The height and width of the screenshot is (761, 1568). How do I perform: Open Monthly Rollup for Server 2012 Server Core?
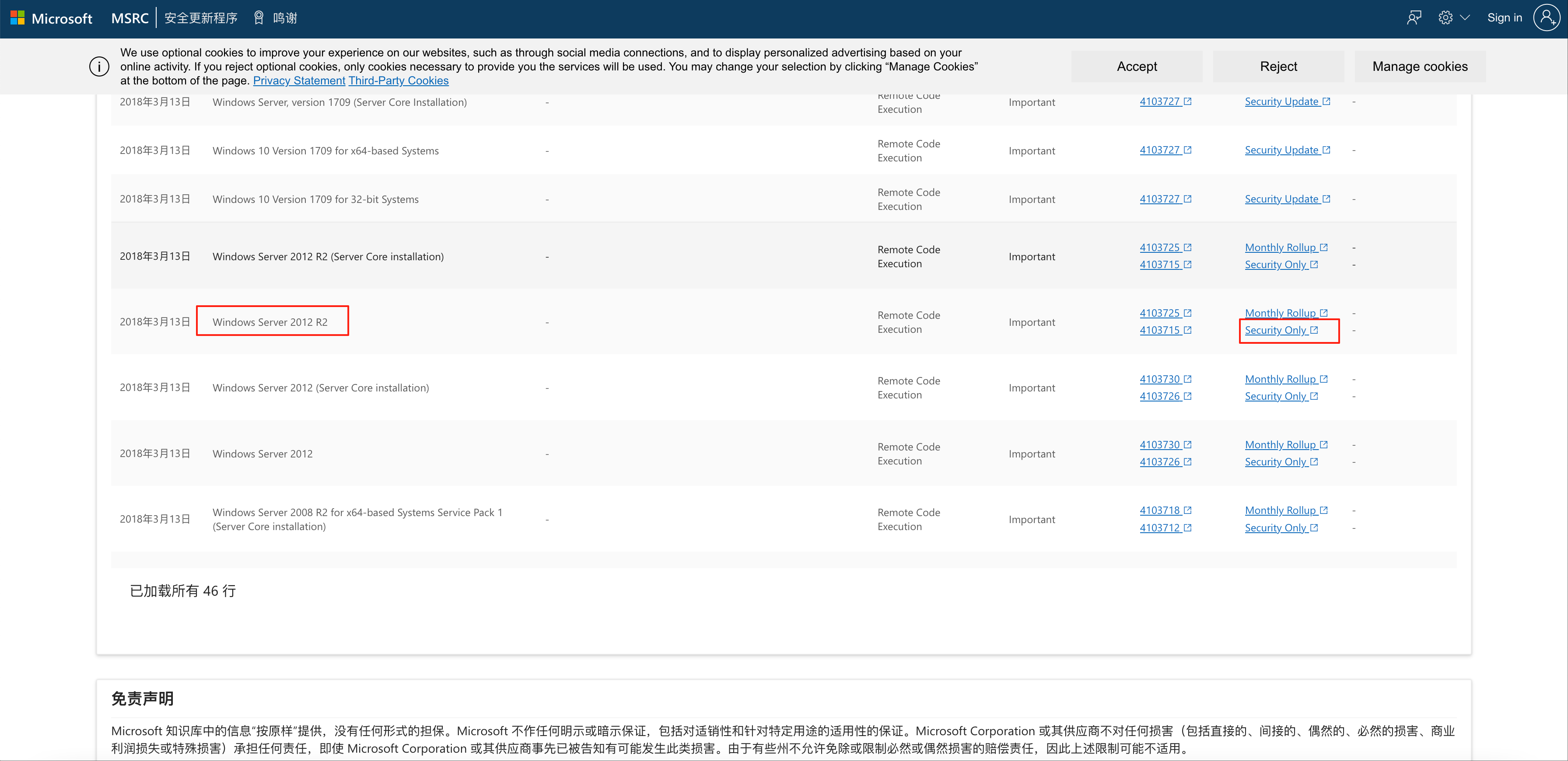coord(1286,379)
